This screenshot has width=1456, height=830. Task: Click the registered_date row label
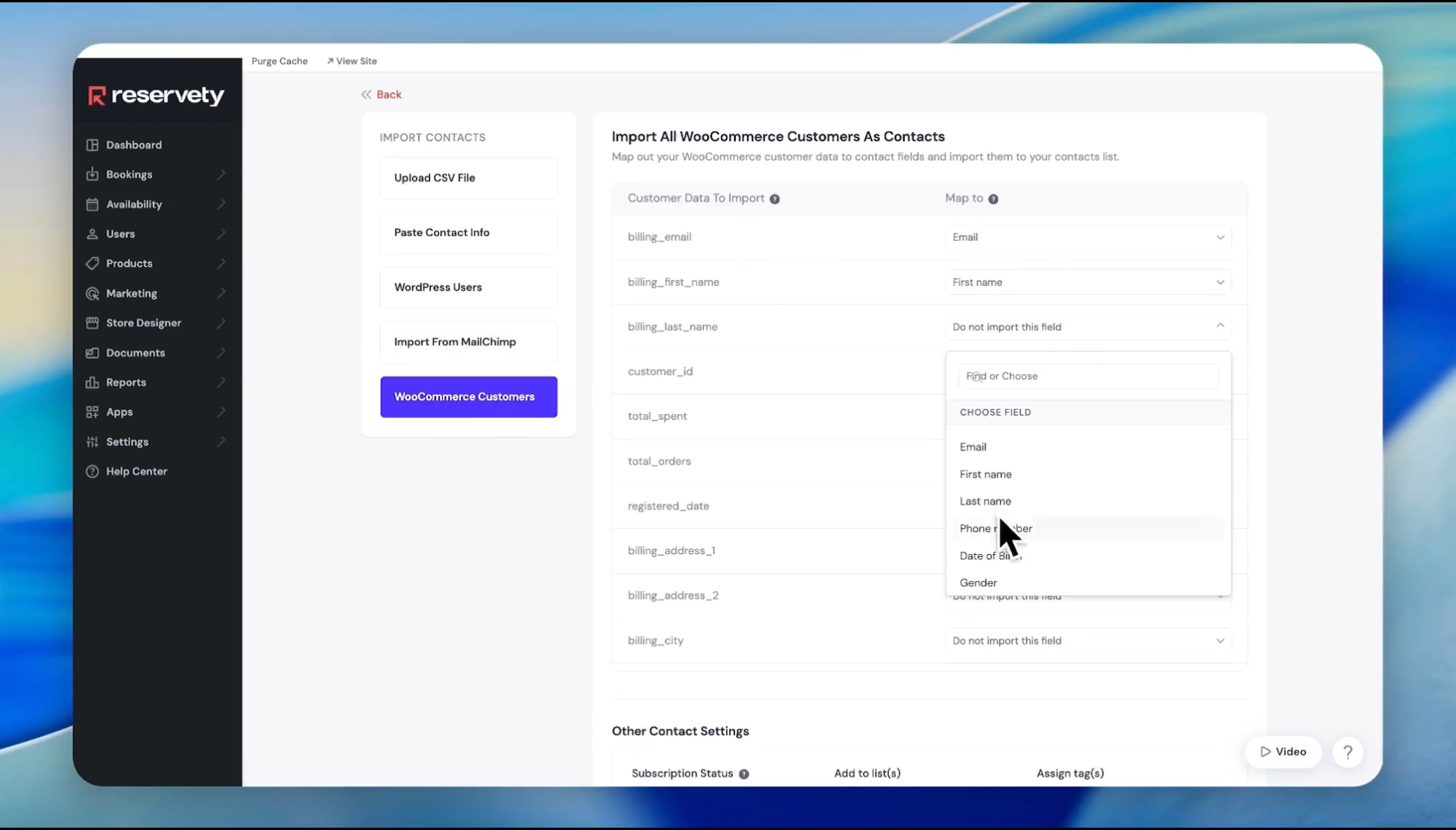tap(668, 506)
